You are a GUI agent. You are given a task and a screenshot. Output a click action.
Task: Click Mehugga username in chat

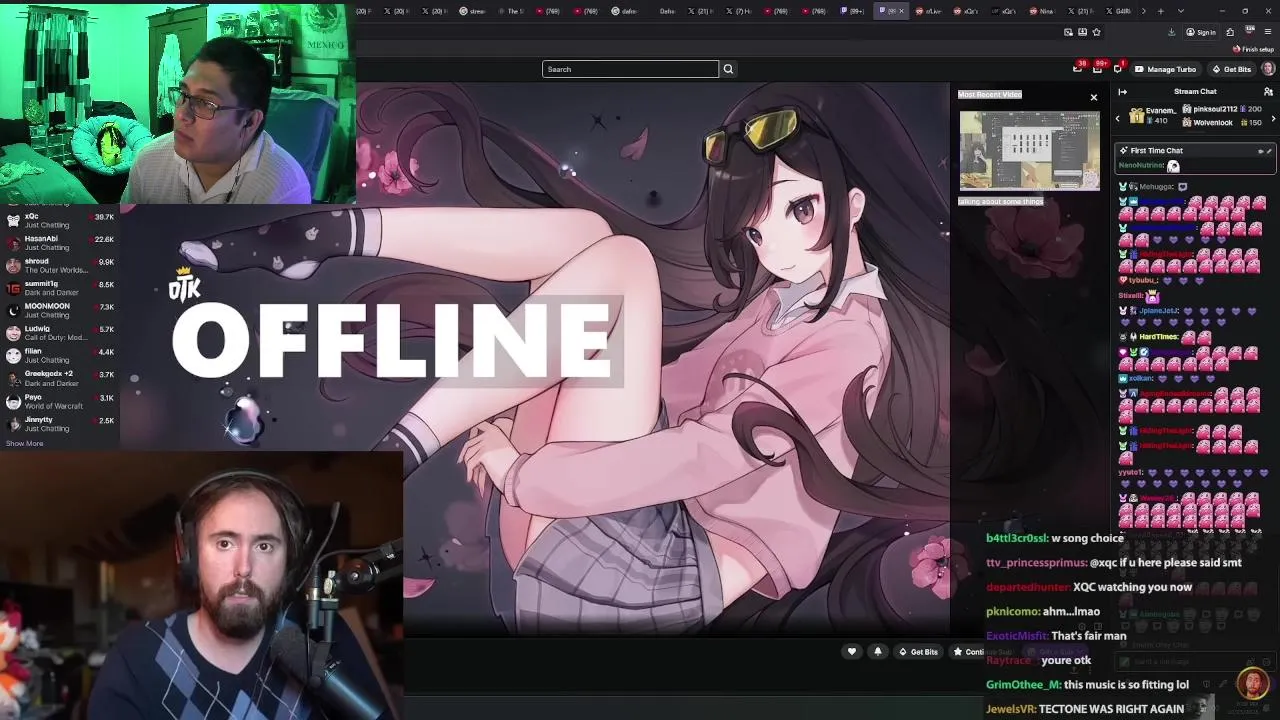[1156, 186]
